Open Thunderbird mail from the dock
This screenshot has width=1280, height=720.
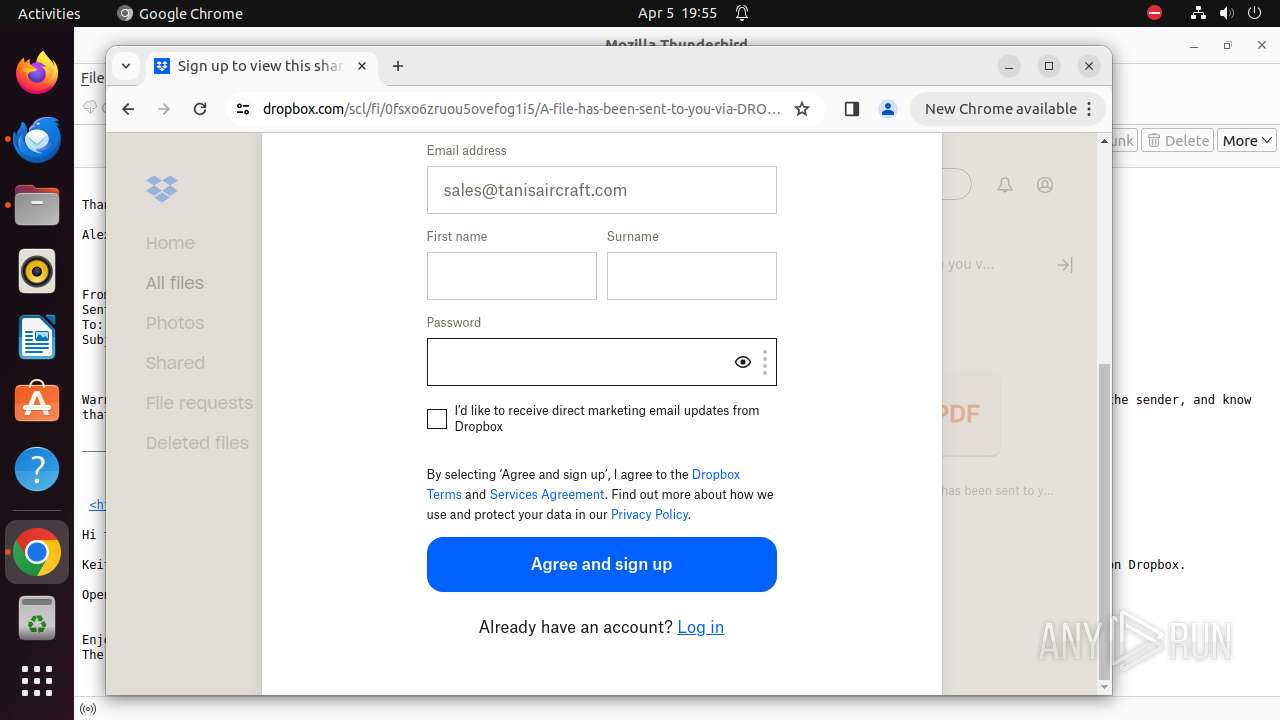coord(37,139)
